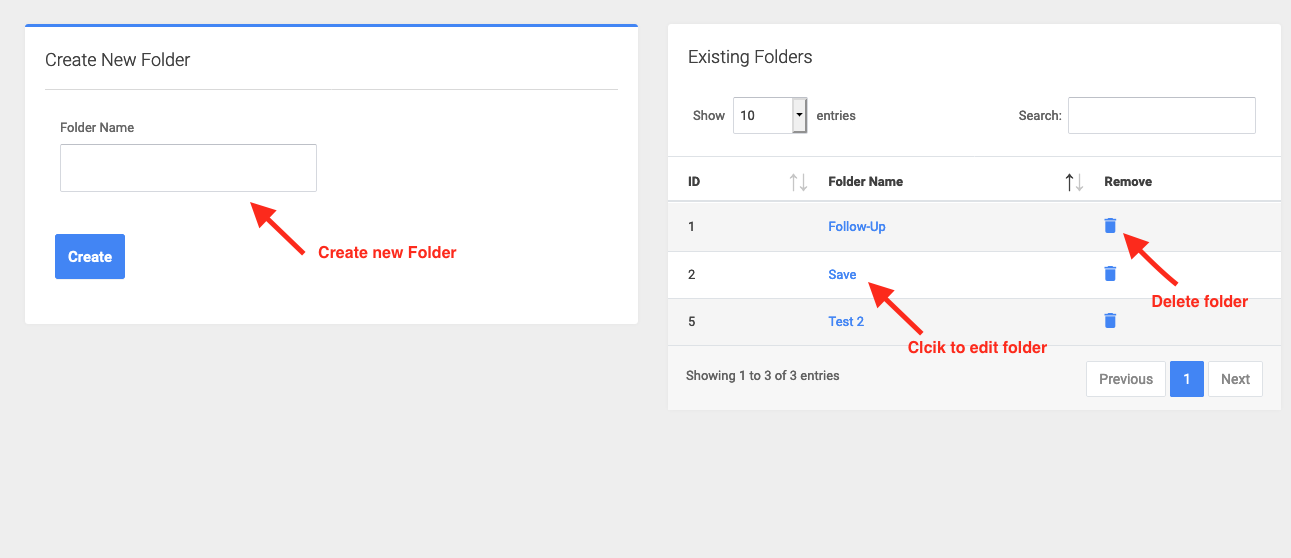Go to the Next page

[x=1235, y=379]
